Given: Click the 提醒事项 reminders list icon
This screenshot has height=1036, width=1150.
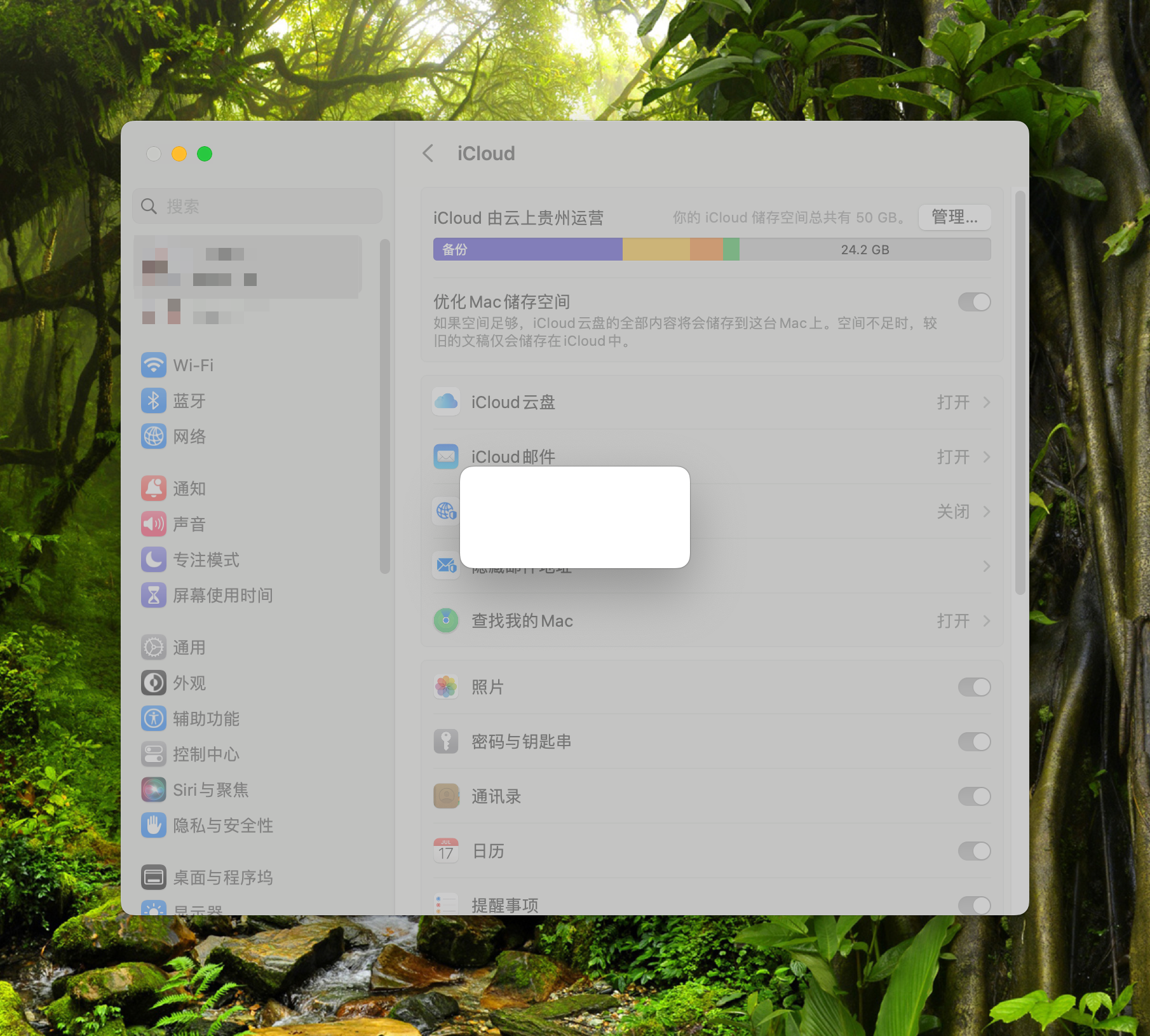Looking at the screenshot, I should pyautogui.click(x=446, y=904).
